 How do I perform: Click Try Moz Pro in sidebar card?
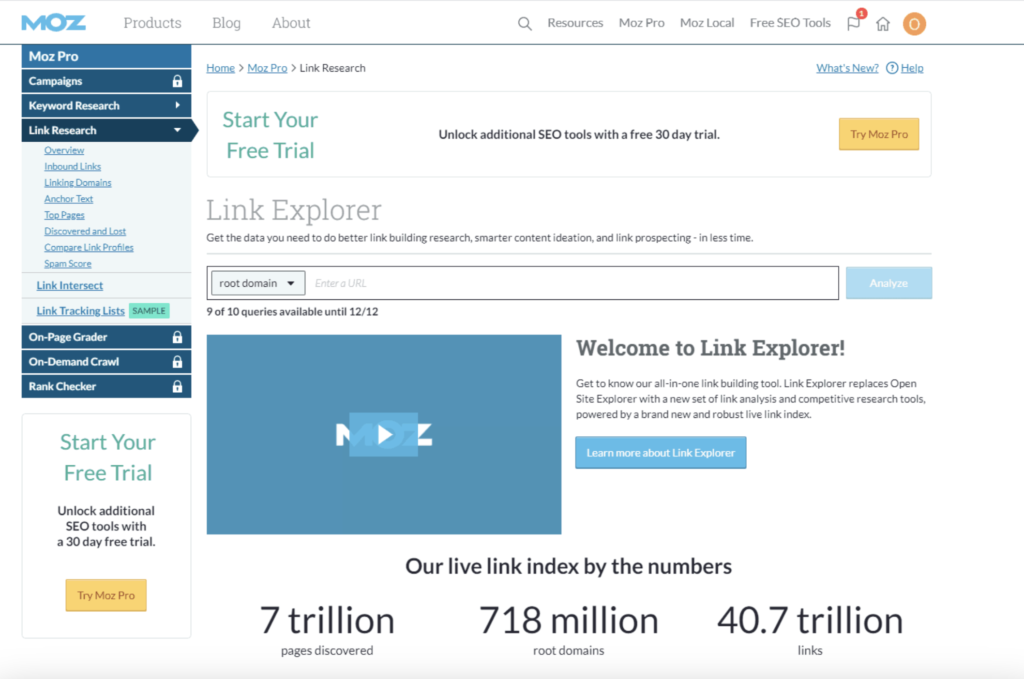point(106,595)
